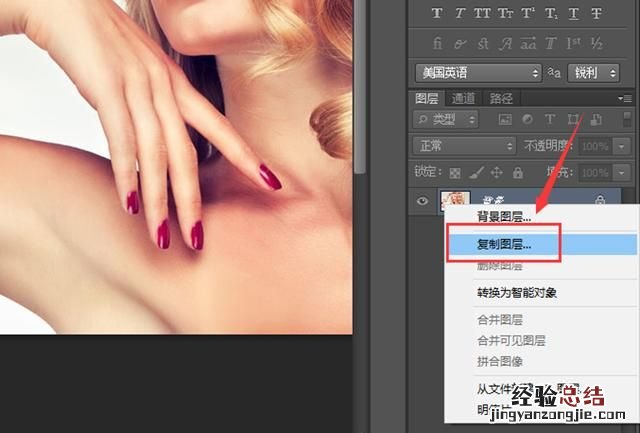Toggle lock transparent pixels
Viewport: 640px width, 433px height.
[455, 173]
